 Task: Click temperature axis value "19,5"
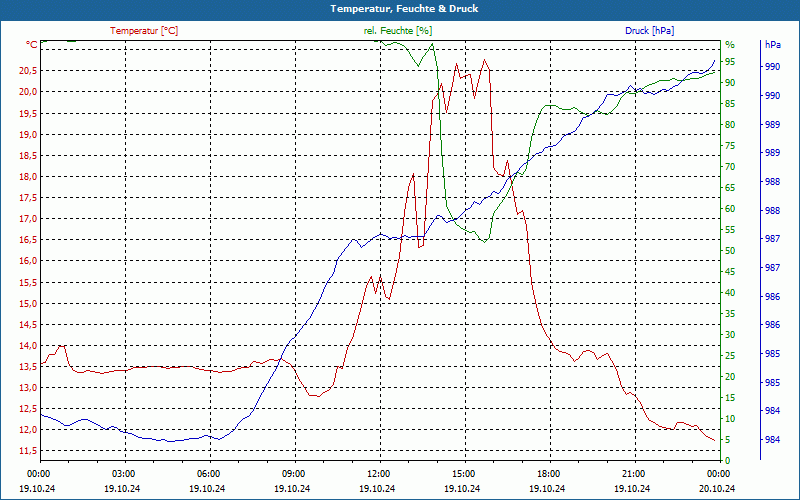coord(28,113)
